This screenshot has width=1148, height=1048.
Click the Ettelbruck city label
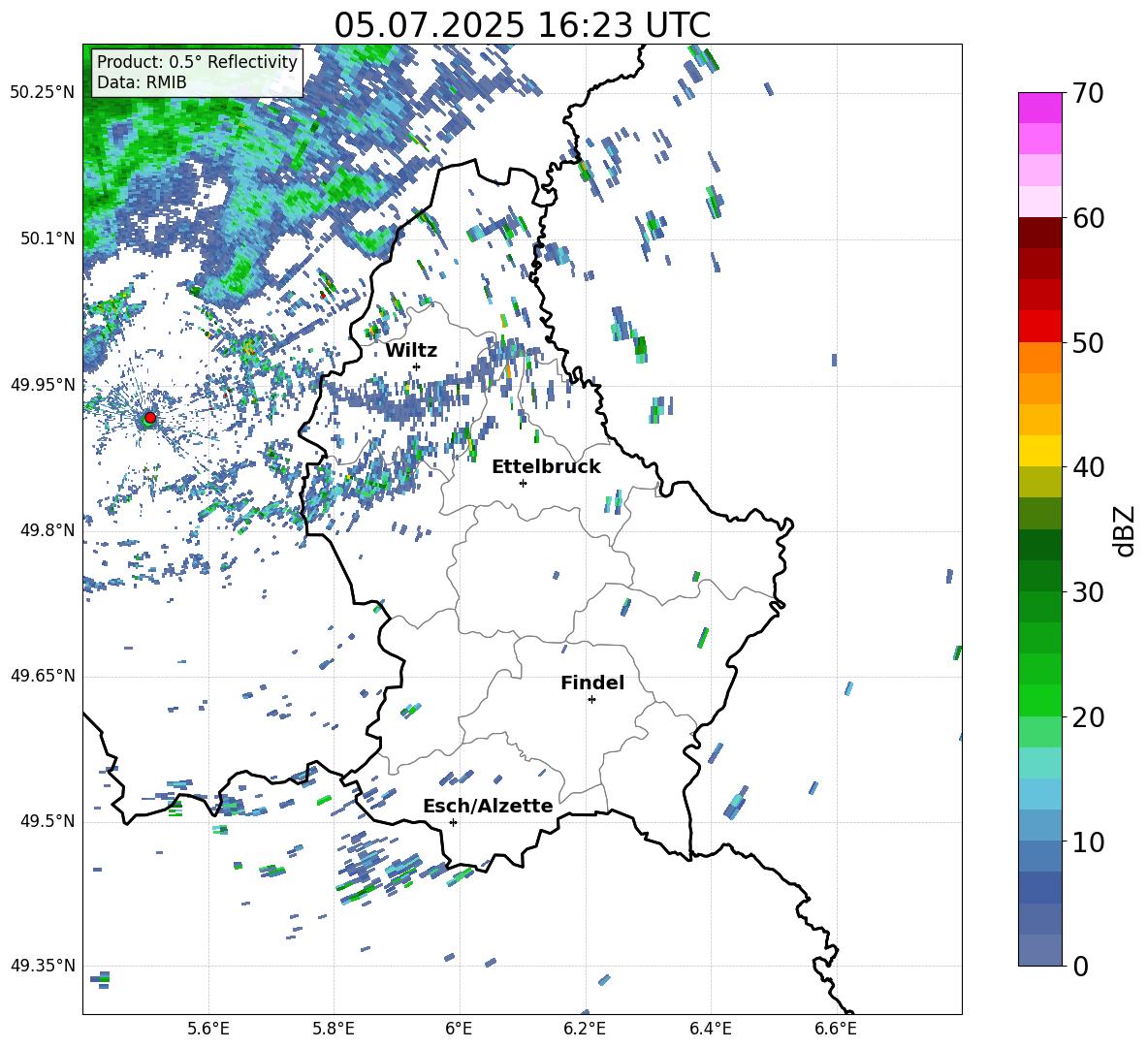tap(546, 467)
